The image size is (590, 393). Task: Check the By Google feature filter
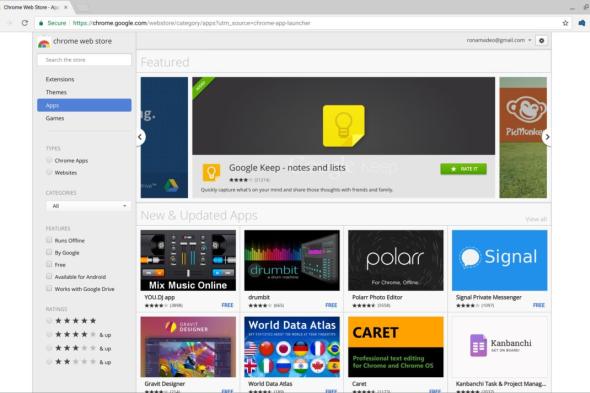click(x=49, y=252)
